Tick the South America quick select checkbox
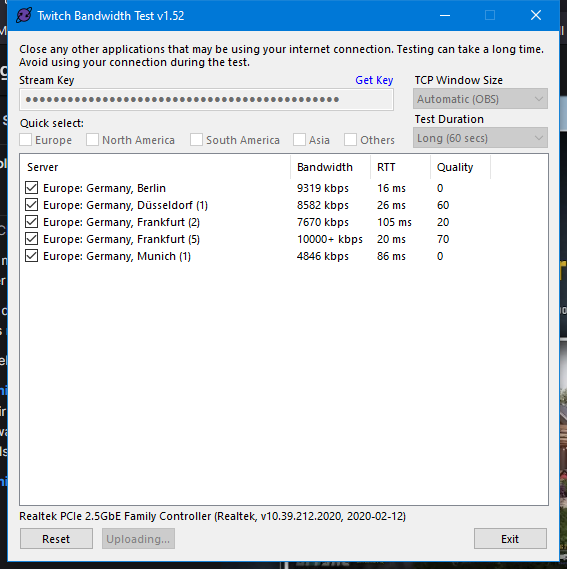This screenshot has width=567, height=569. [196, 140]
